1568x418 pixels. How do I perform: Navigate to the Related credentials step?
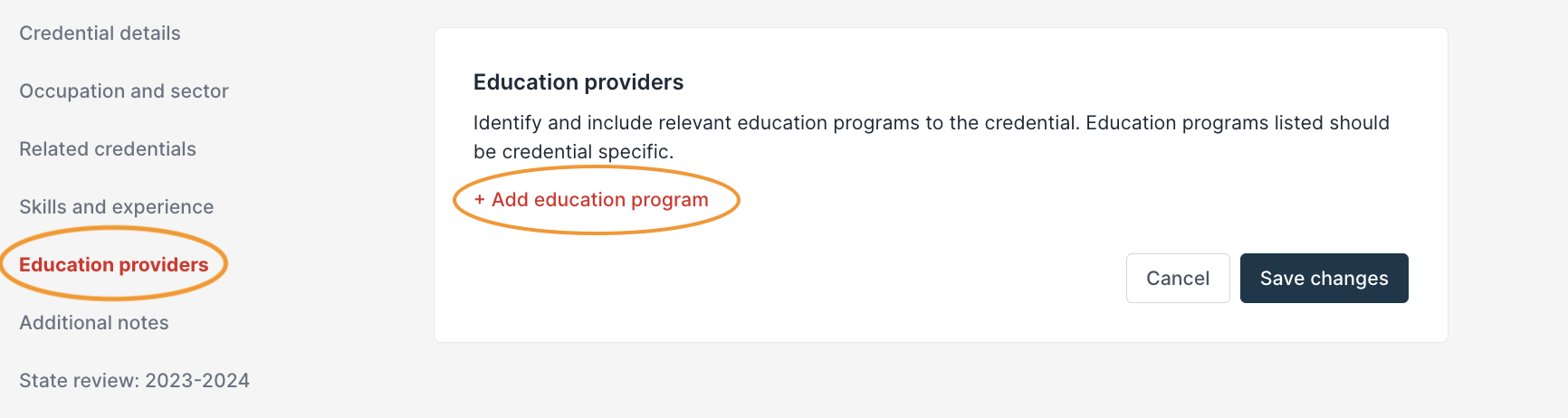(x=108, y=149)
